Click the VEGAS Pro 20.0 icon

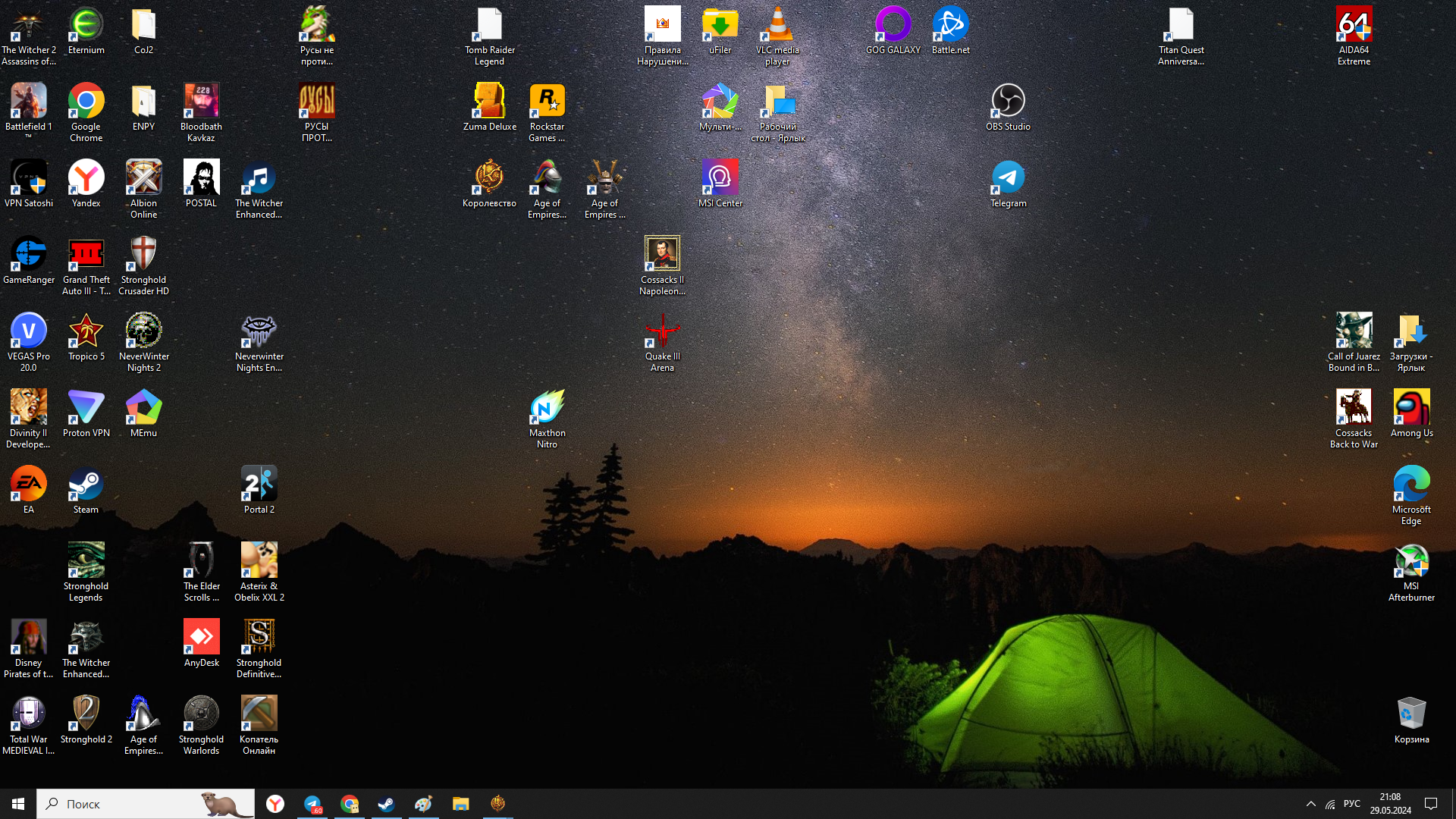tap(29, 331)
